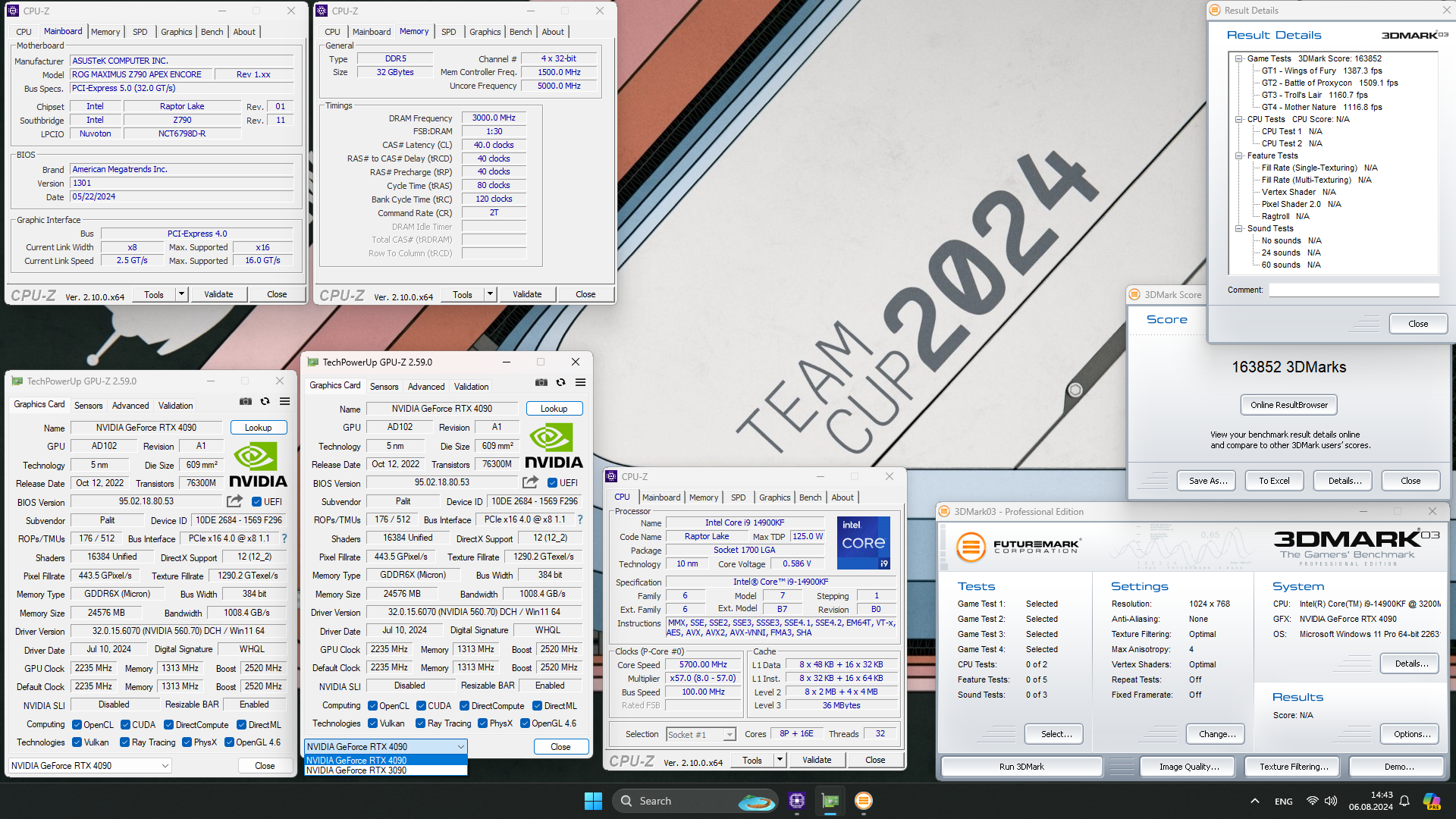1456x819 pixels.
Task: Click the Image Quality button in 3DMark03
Action: pyautogui.click(x=1188, y=767)
